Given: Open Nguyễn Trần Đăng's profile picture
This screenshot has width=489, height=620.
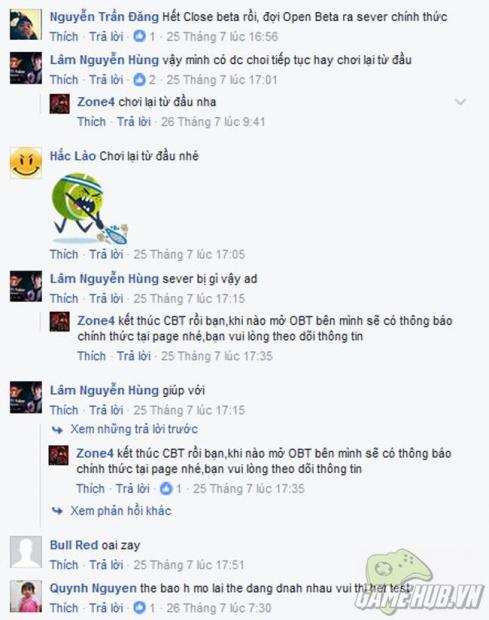Looking at the screenshot, I should click(x=26, y=25).
